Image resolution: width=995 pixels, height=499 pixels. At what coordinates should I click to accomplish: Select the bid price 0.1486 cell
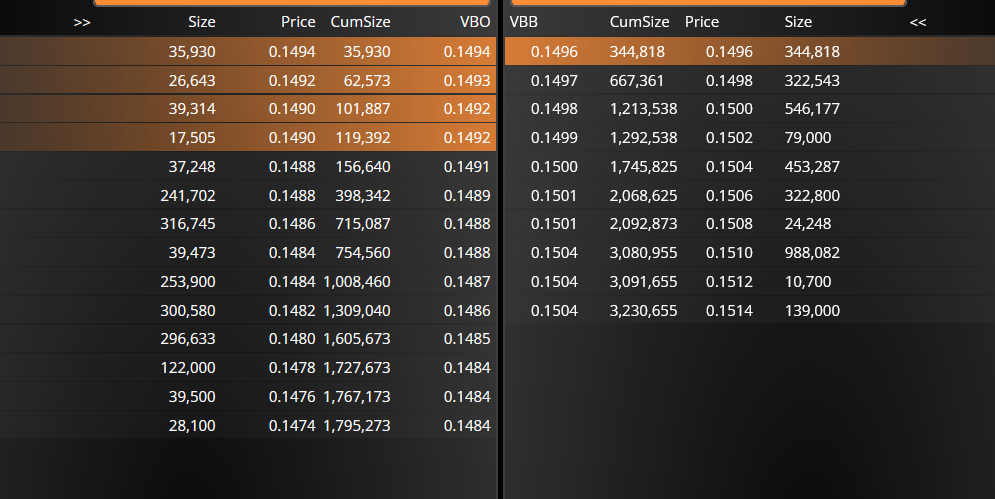(x=292, y=224)
